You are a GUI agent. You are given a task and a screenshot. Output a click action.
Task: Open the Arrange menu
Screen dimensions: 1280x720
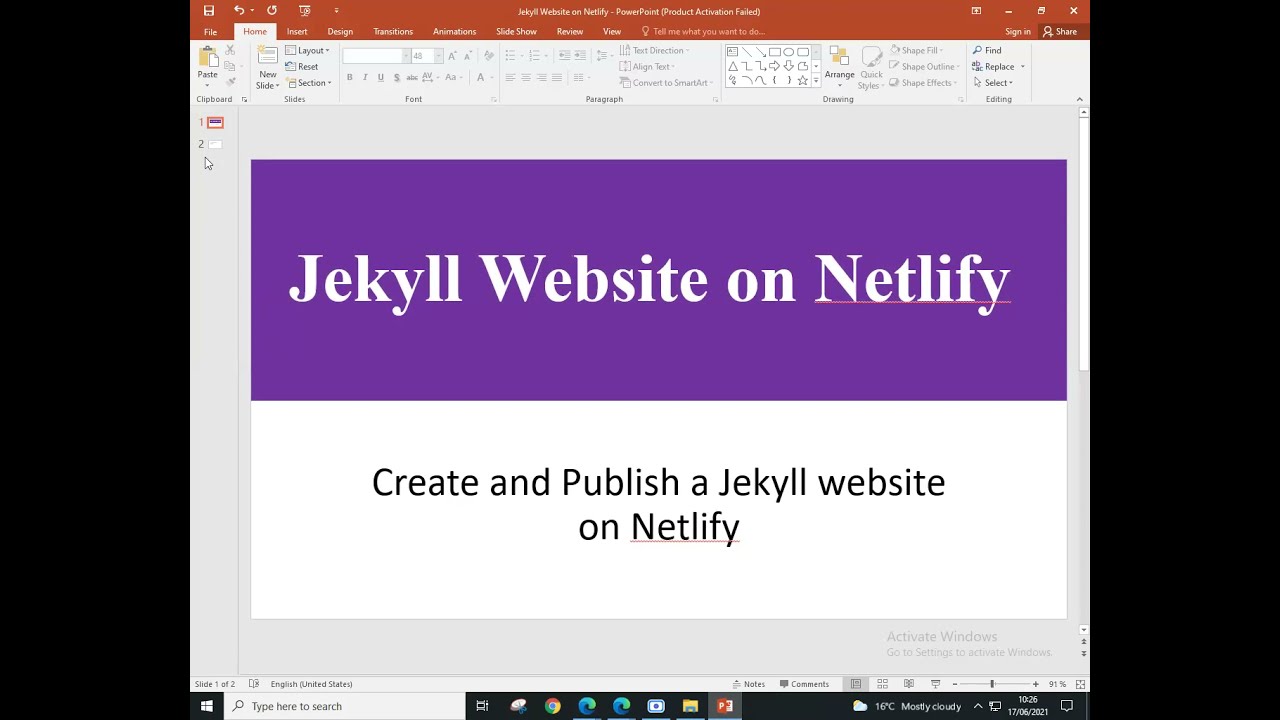(839, 66)
